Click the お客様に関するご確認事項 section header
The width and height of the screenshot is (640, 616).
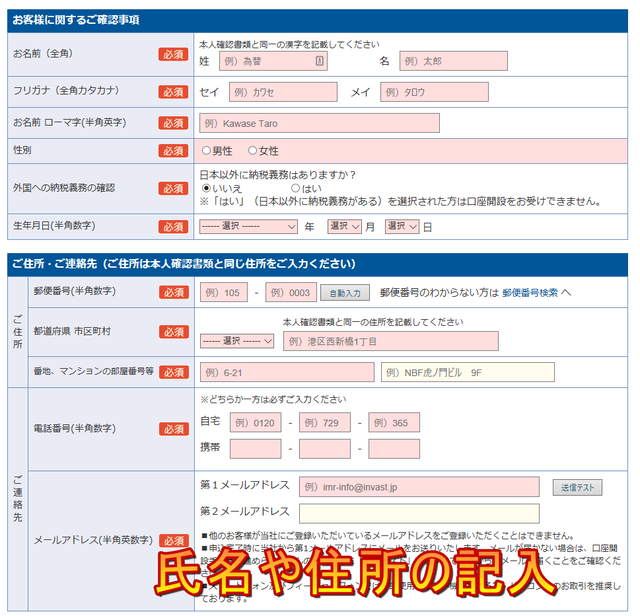coord(76,20)
